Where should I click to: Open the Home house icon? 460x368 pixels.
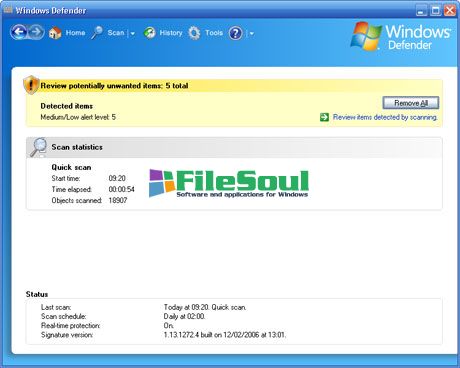tap(55, 33)
